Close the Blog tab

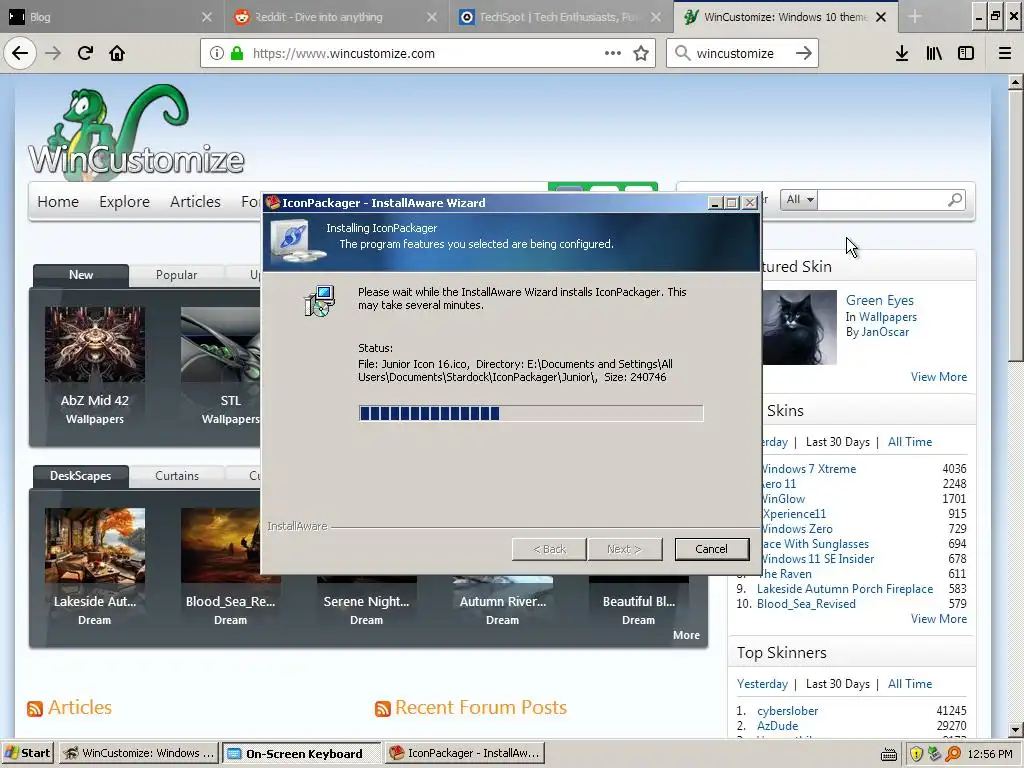207,17
